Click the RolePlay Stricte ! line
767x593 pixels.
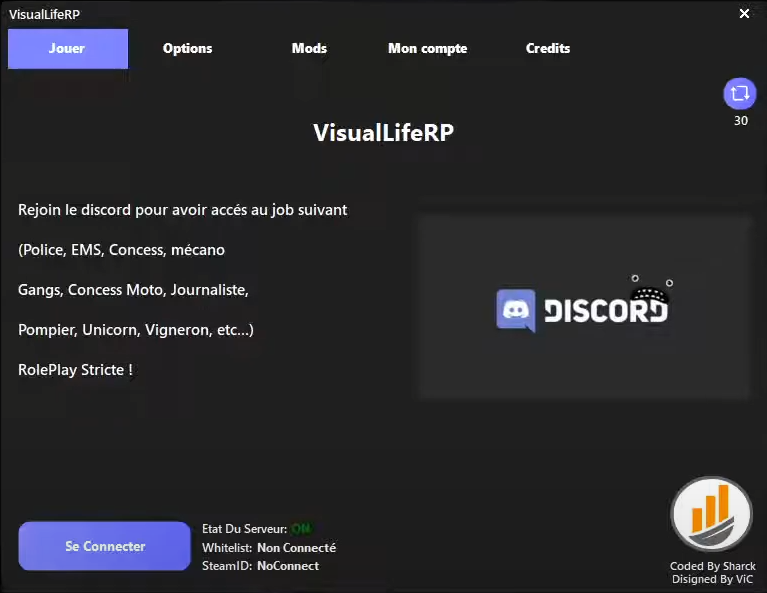75,370
